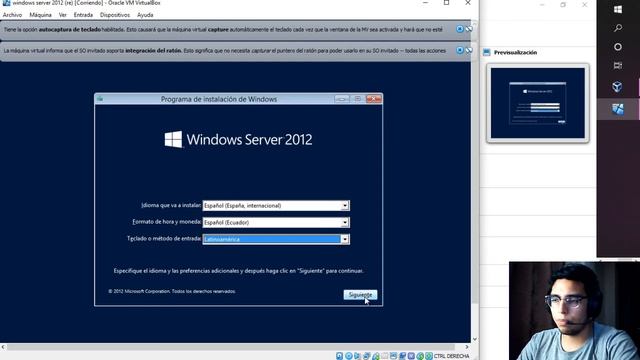Click the audio status bar icon
This screenshot has height=360, width=640.
[x=357, y=356]
